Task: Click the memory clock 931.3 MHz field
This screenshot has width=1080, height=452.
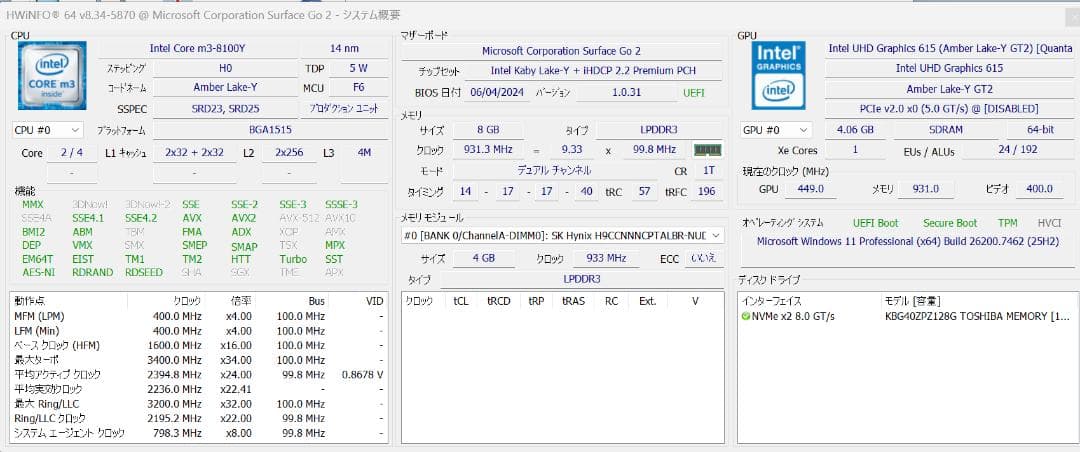Action: tap(488, 150)
